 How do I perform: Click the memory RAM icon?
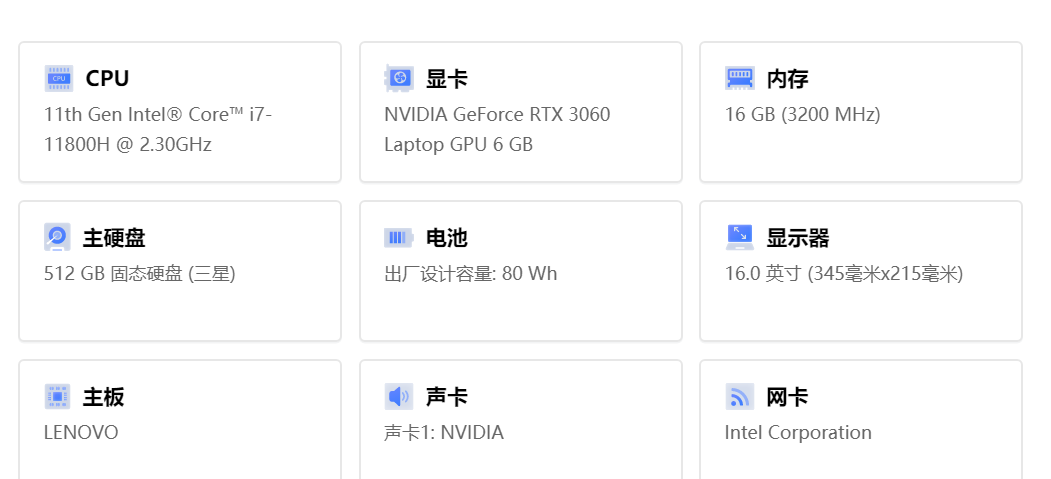coord(739,78)
